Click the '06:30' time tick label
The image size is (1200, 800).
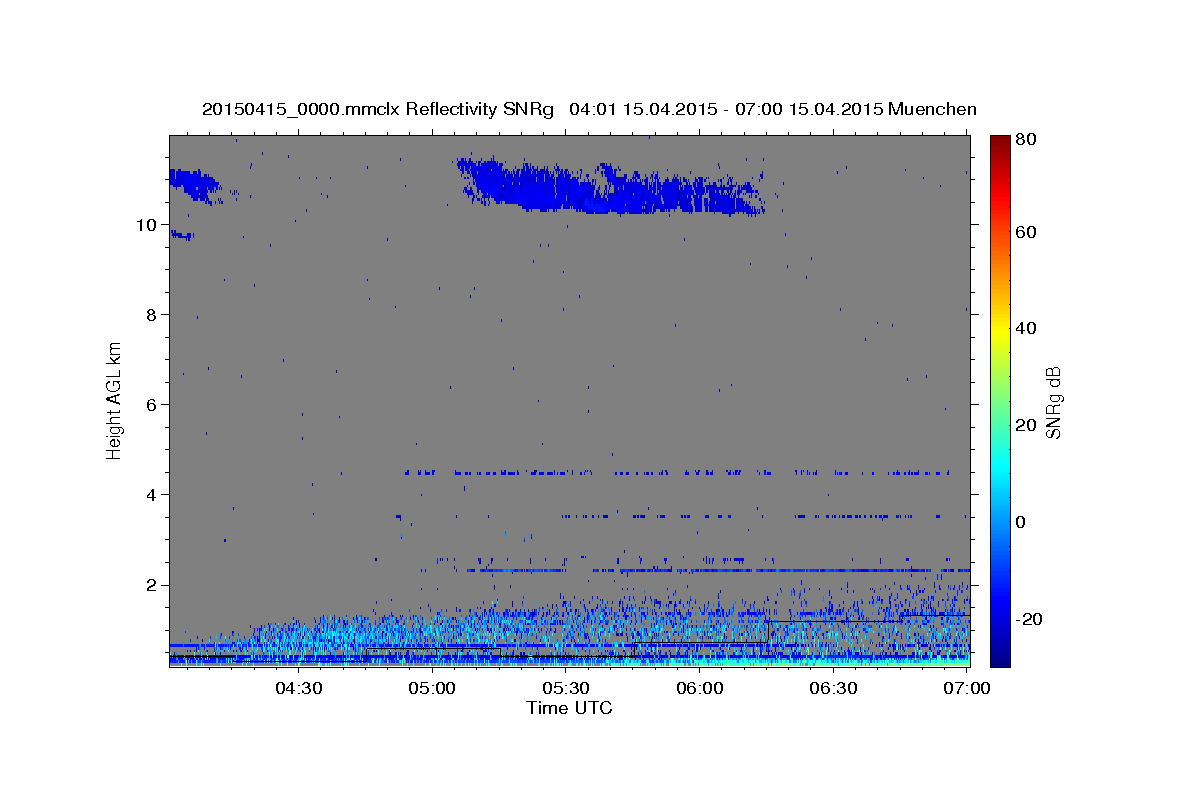(x=834, y=689)
